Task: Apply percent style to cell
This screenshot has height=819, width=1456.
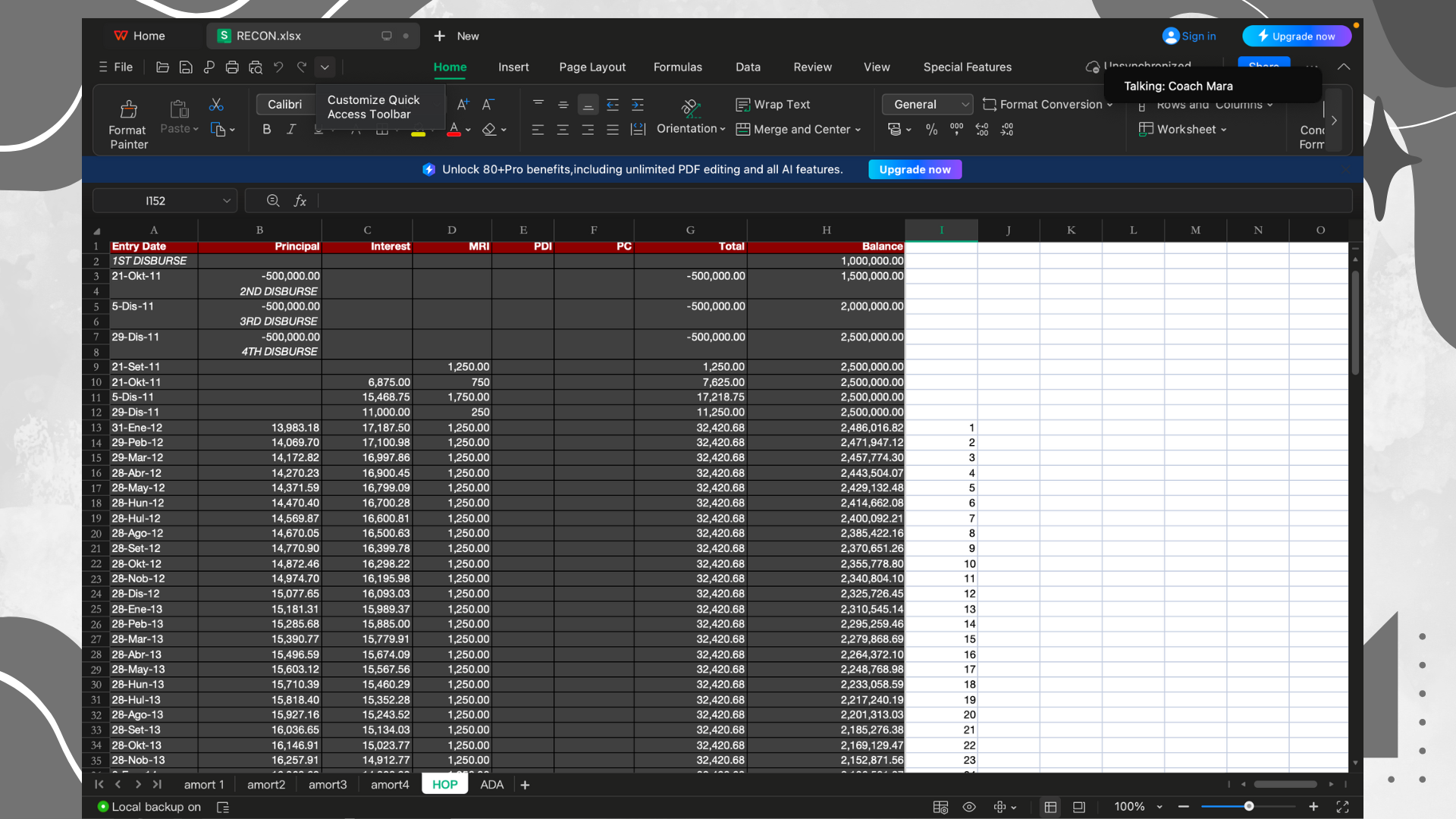Action: 931,130
